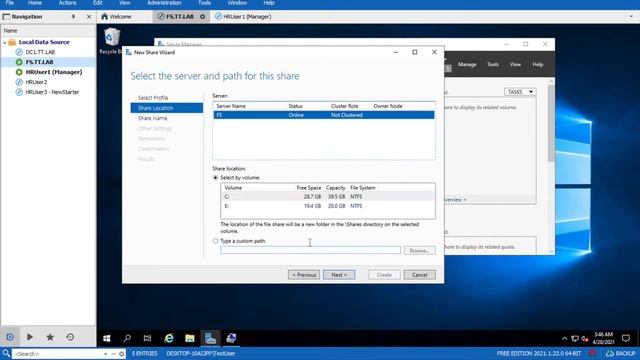Screen dimensions: 640x360
Task: Select the HRUser2 connection
Action: [36, 82]
